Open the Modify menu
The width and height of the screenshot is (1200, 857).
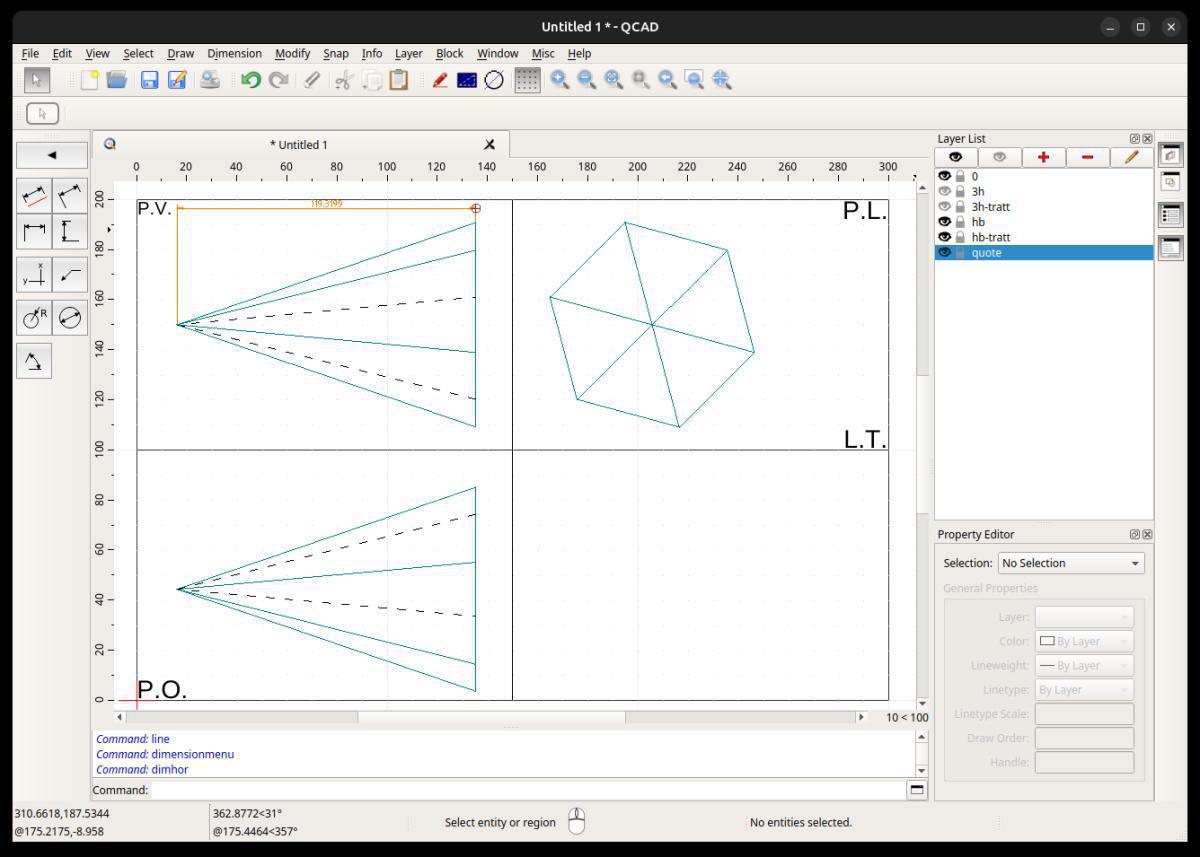pyautogui.click(x=292, y=53)
